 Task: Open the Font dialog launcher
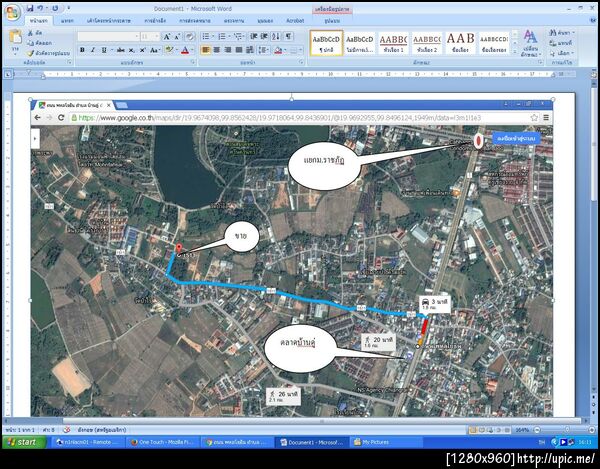pyautogui.click(x=193, y=62)
